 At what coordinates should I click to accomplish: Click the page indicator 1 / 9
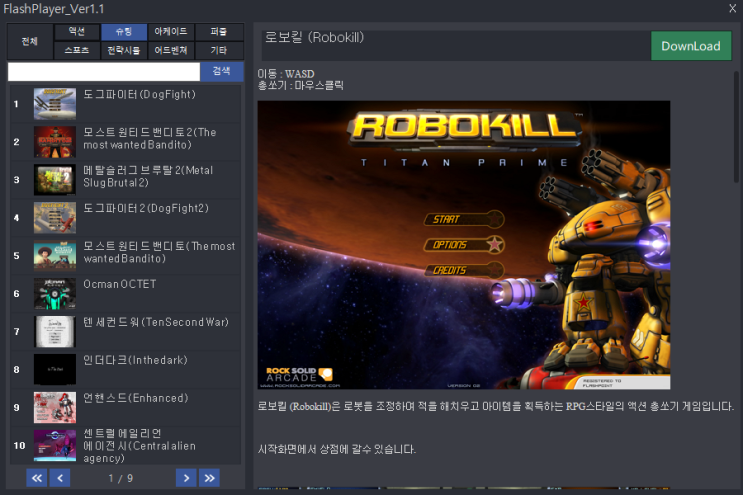[x=121, y=478]
